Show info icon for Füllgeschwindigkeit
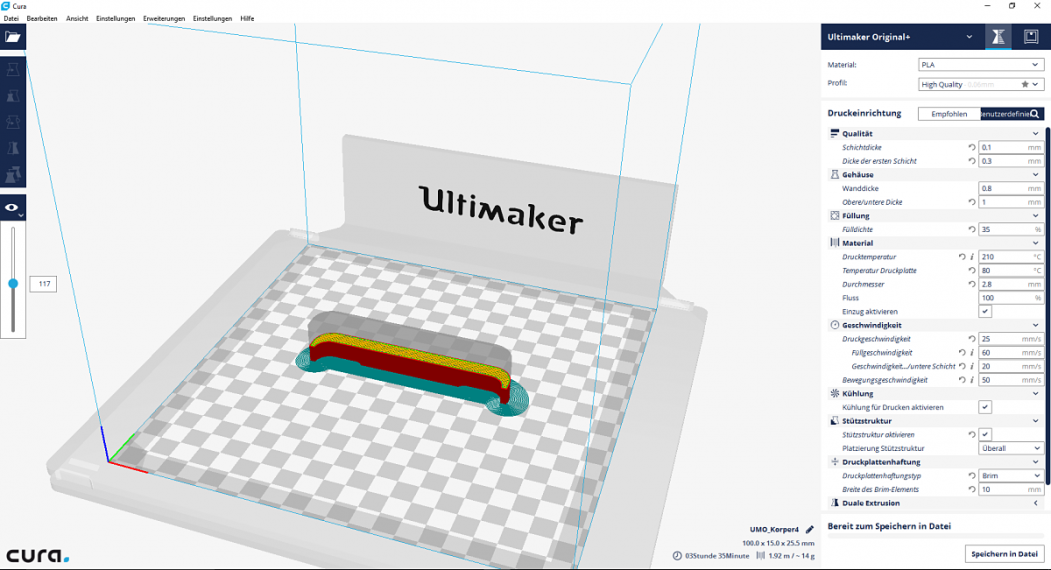1051x570 pixels. (x=972, y=353)
